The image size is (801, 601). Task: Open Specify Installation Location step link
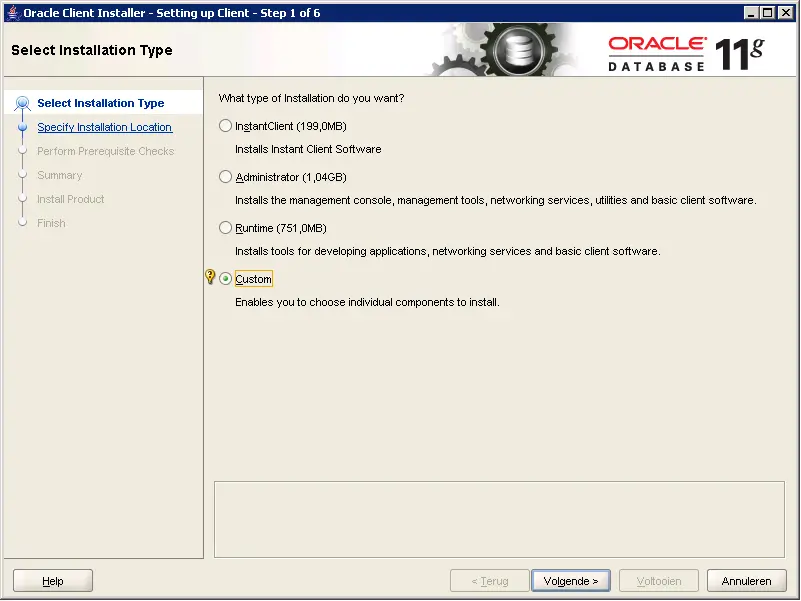coord(105,127)
